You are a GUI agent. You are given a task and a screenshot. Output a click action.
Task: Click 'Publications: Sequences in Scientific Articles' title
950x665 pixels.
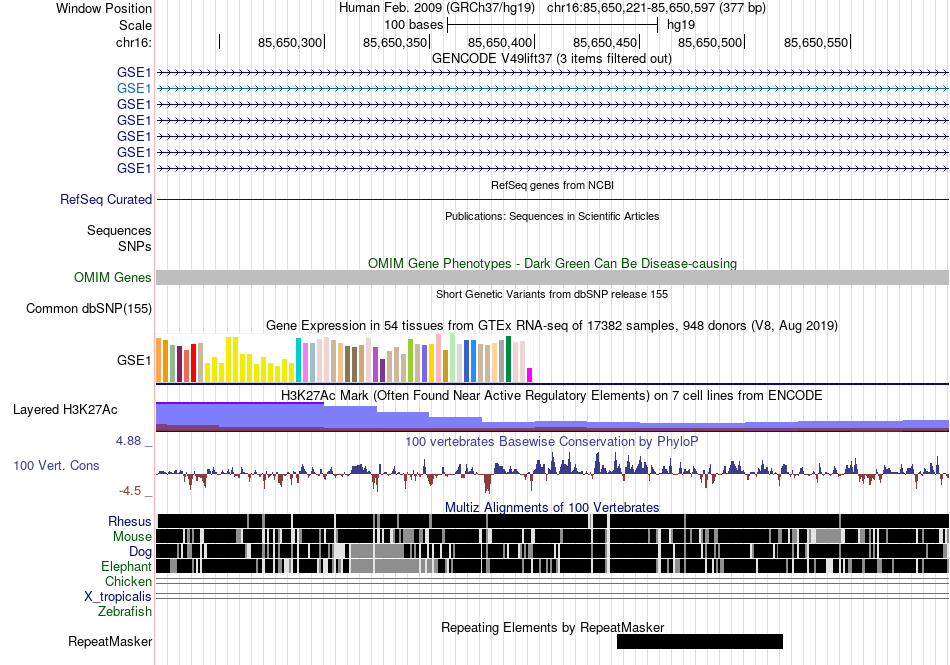(552, 216)
